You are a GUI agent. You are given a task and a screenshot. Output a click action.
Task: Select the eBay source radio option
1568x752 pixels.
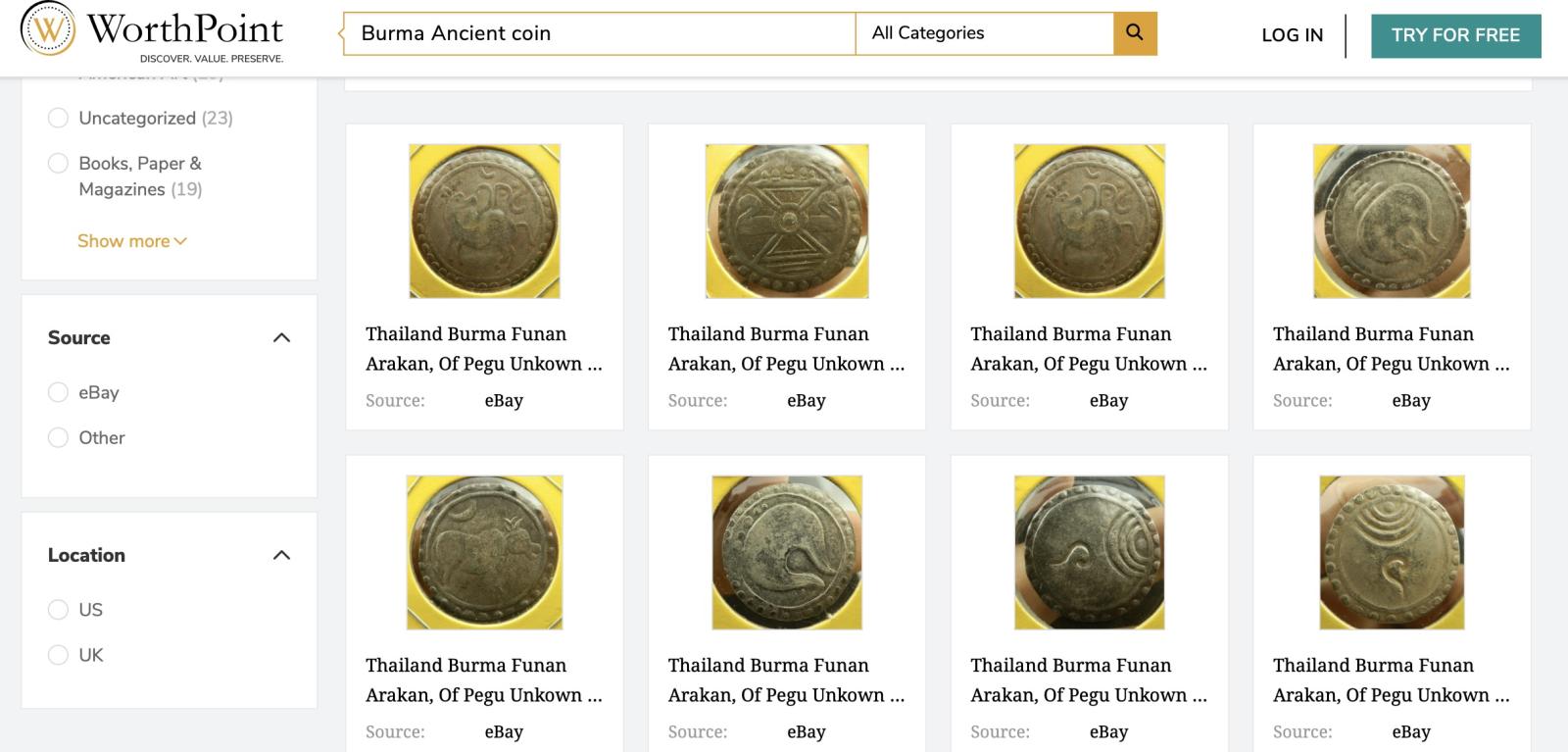(59, 393)
